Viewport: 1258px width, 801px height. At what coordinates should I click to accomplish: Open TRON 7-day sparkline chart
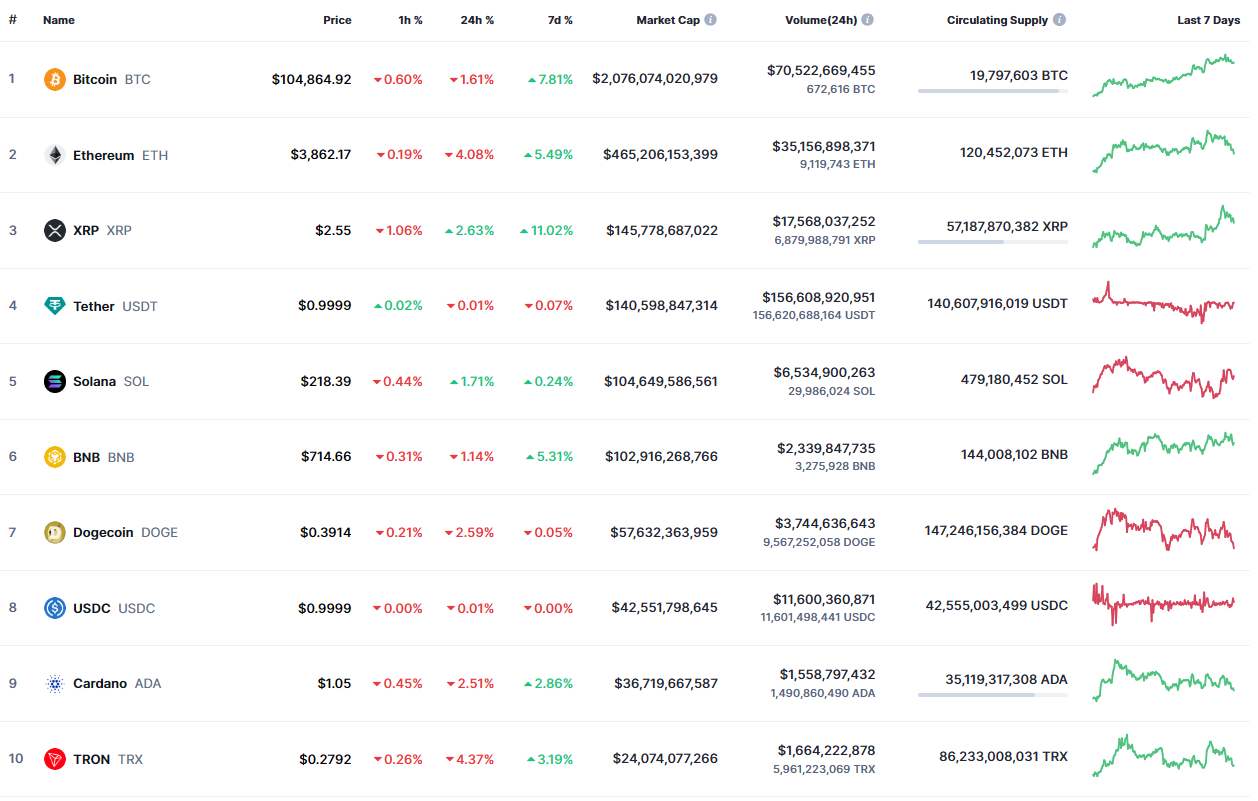point(1164,755)
